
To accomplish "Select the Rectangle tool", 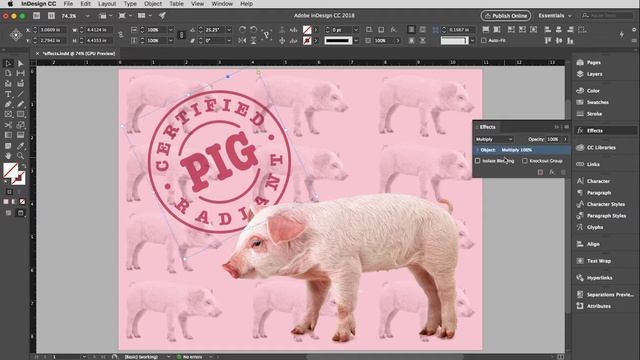I will (x=20, y=115).
